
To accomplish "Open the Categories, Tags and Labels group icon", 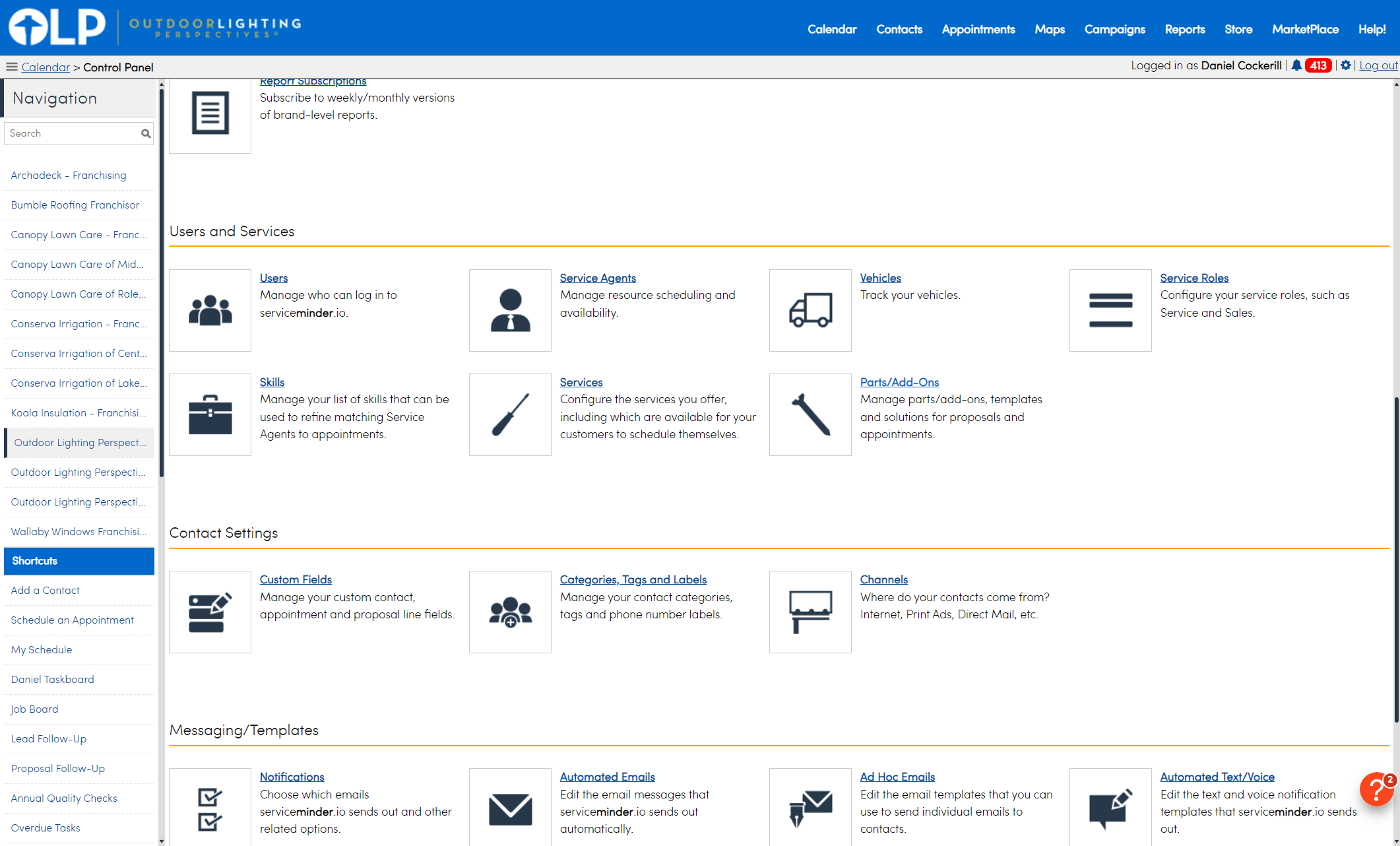I will 510,612.
